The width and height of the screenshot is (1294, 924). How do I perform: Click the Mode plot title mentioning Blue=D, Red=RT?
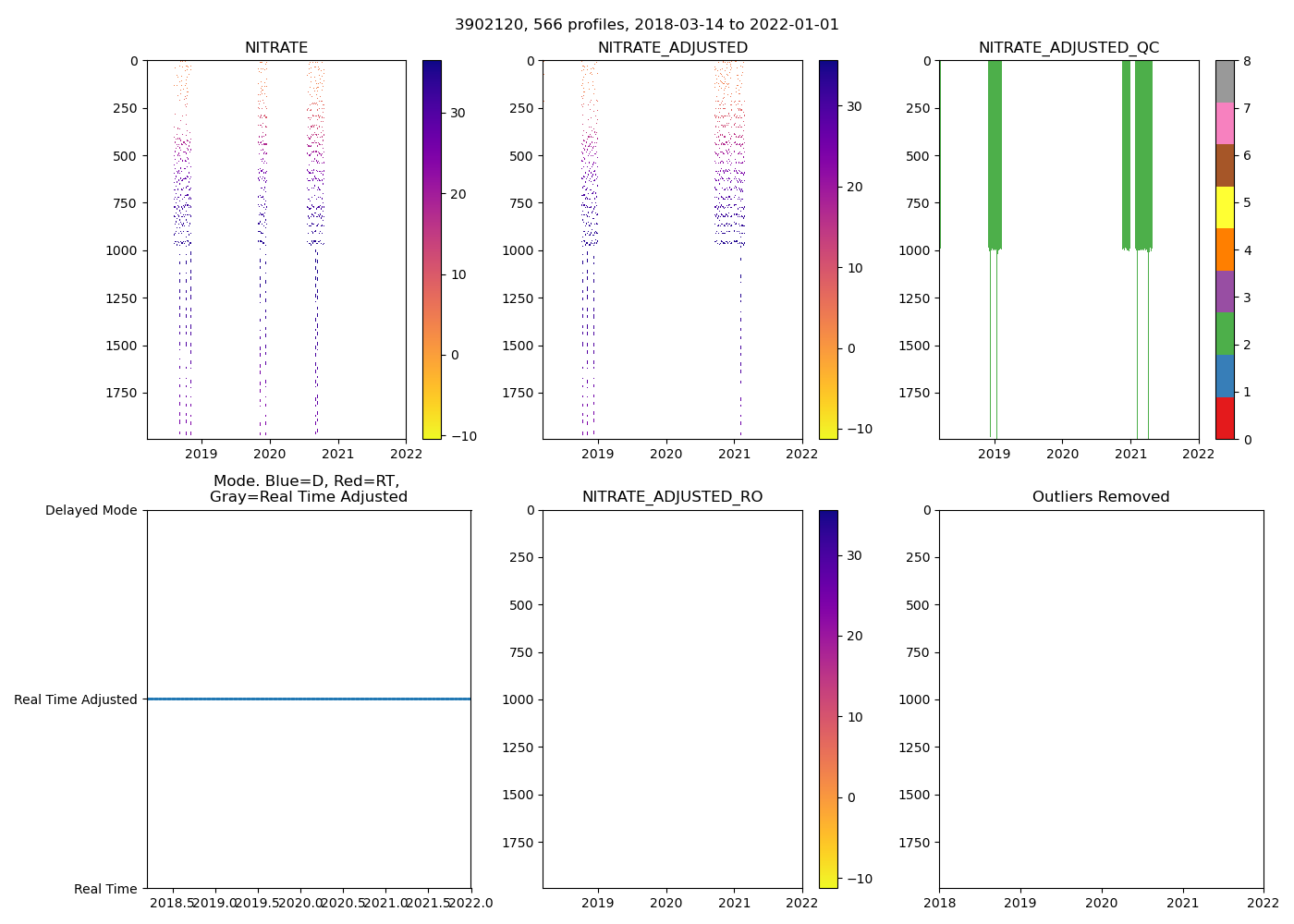[x=309, y=489]
